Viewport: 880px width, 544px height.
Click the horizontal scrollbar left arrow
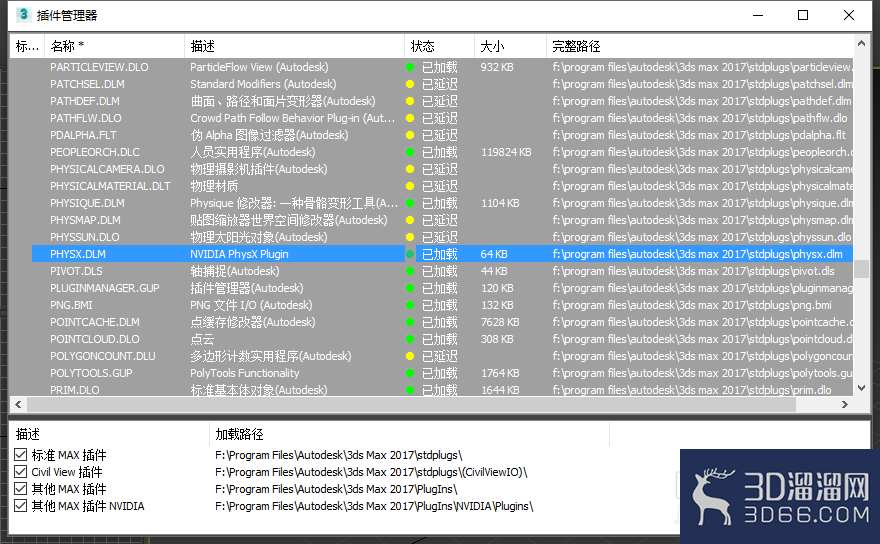[18, 404]
